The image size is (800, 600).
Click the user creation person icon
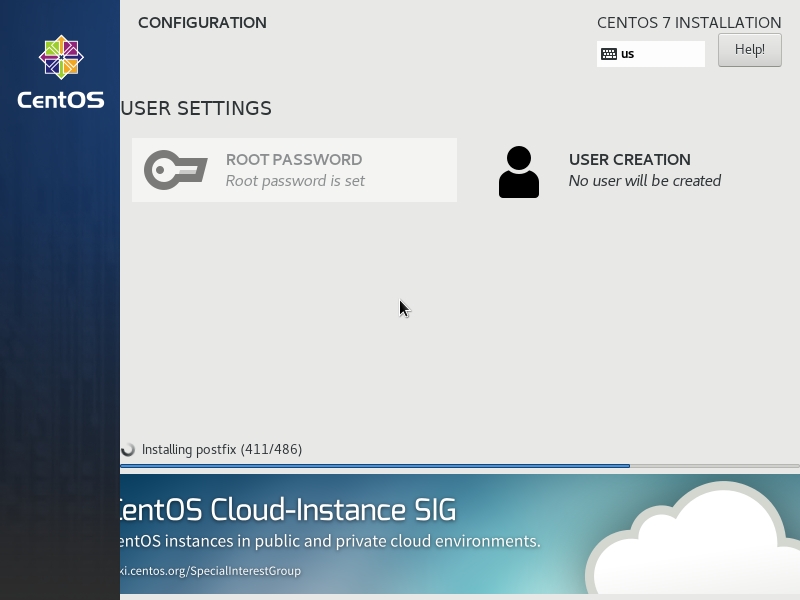(x=518, y=172)
